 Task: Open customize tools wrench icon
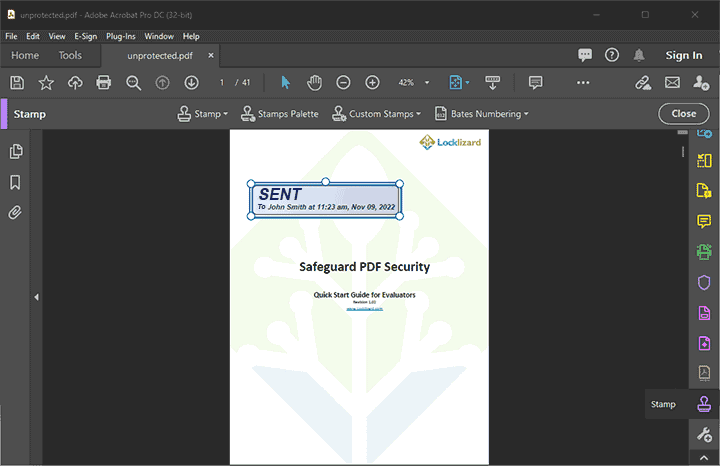(x=704, y=434)
